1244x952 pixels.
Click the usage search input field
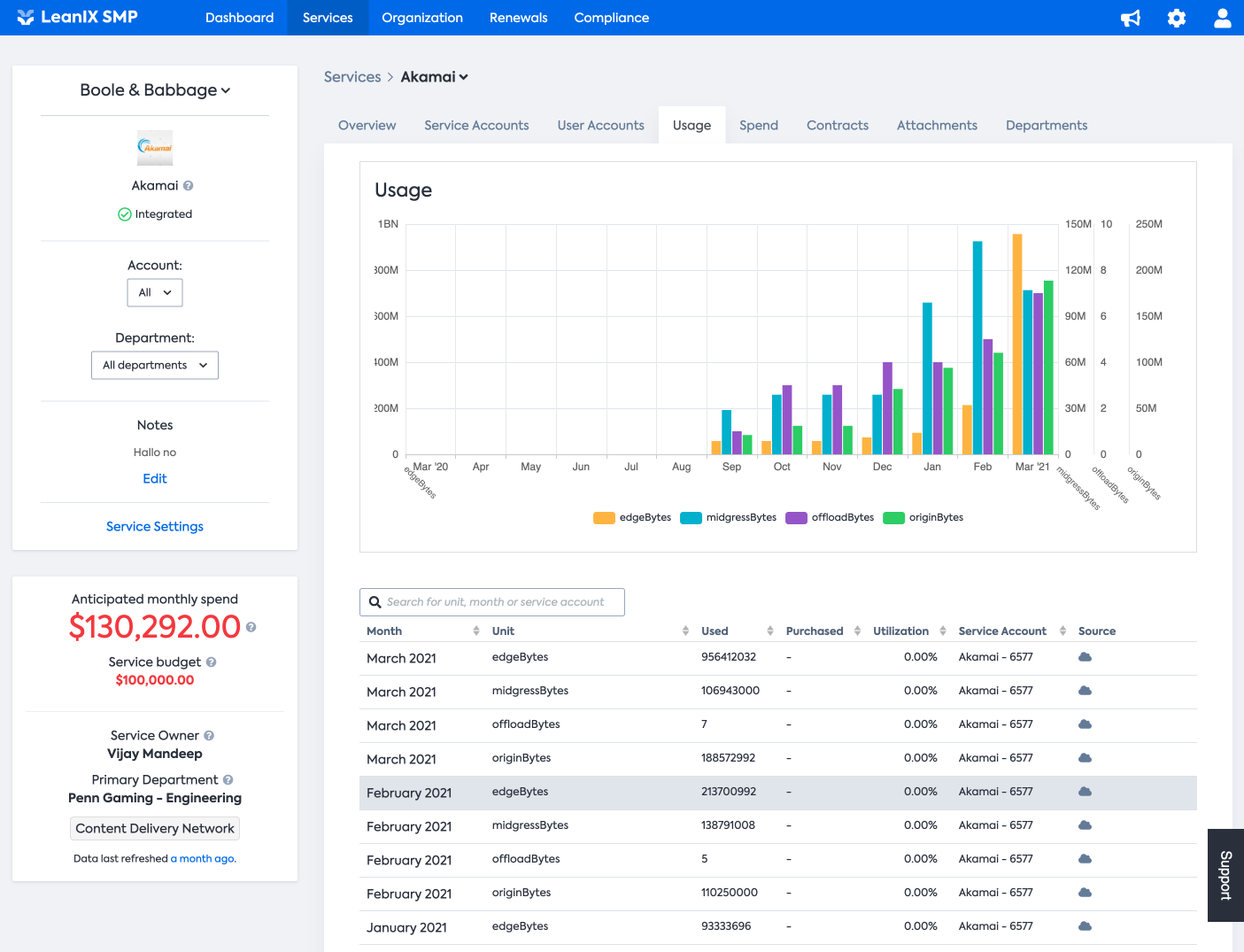click(x=492, y=602)
